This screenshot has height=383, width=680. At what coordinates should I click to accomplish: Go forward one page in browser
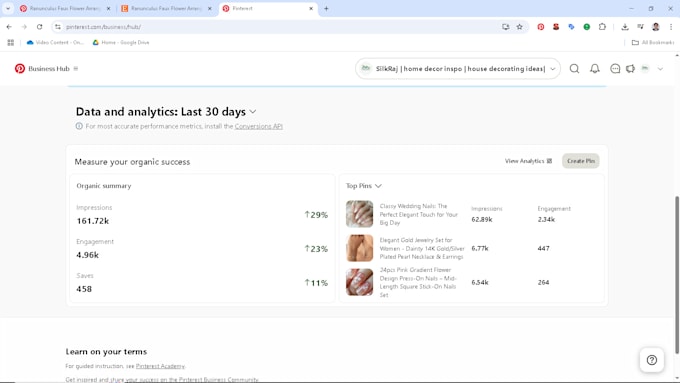point(24,27)
